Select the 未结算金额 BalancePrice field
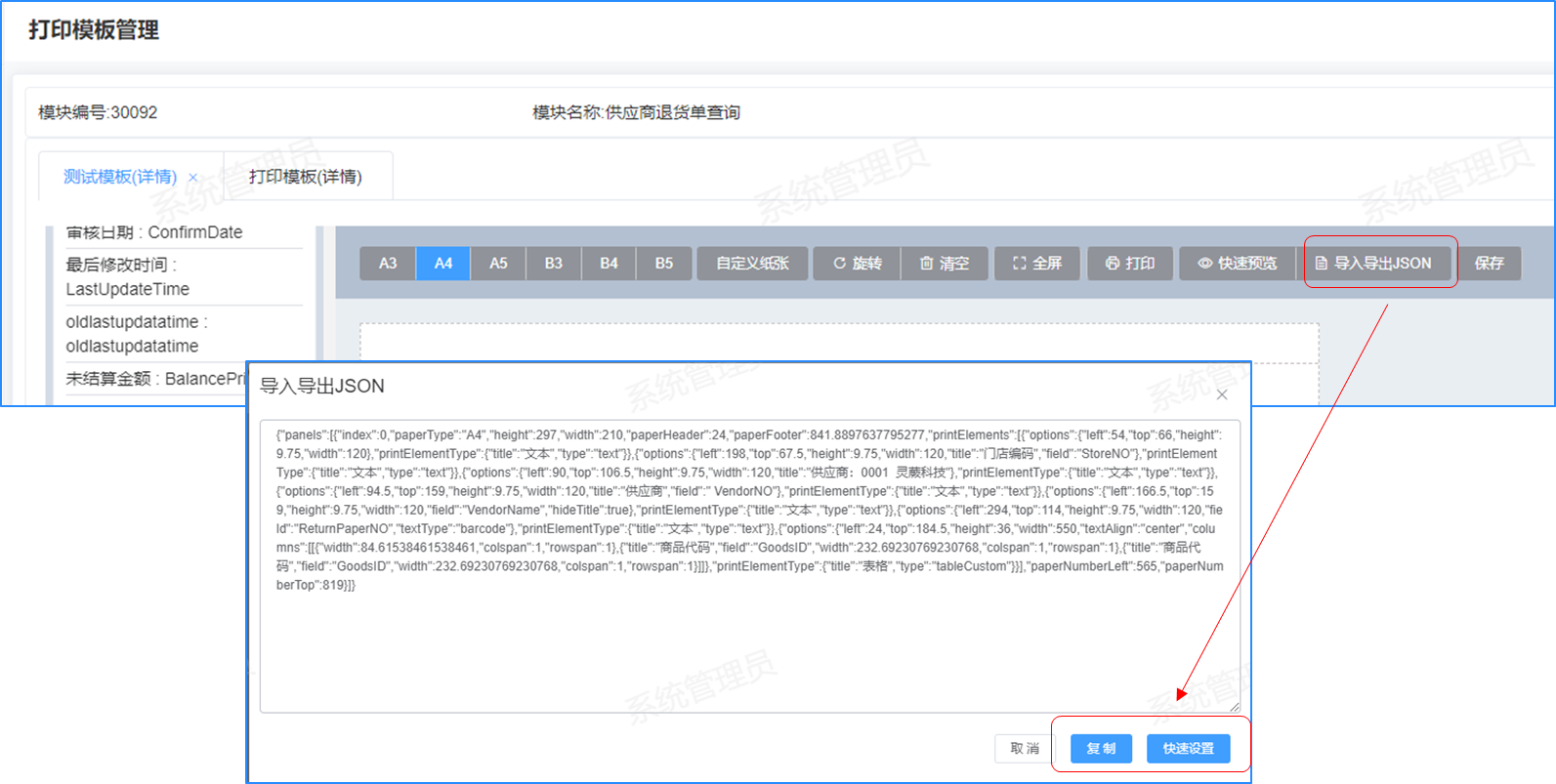The height and width of the screenshot is (784, 1556). 156,379
